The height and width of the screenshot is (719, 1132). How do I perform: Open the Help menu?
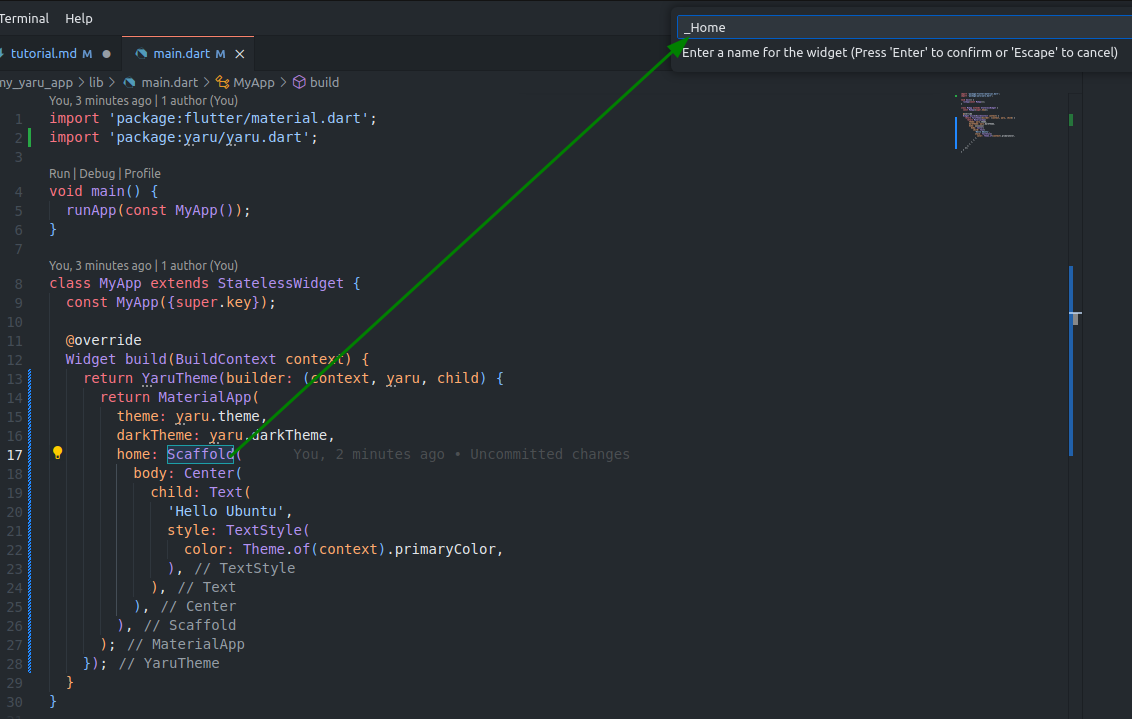pos(79,18)
